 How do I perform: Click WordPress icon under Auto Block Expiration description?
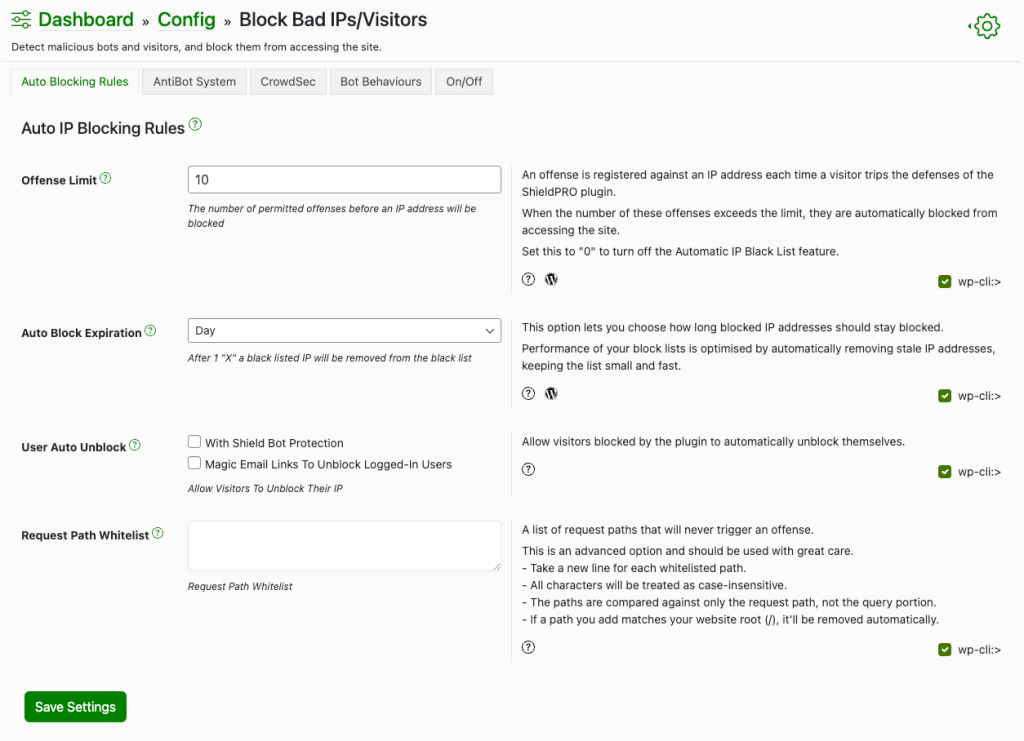[x=551, y=394]
